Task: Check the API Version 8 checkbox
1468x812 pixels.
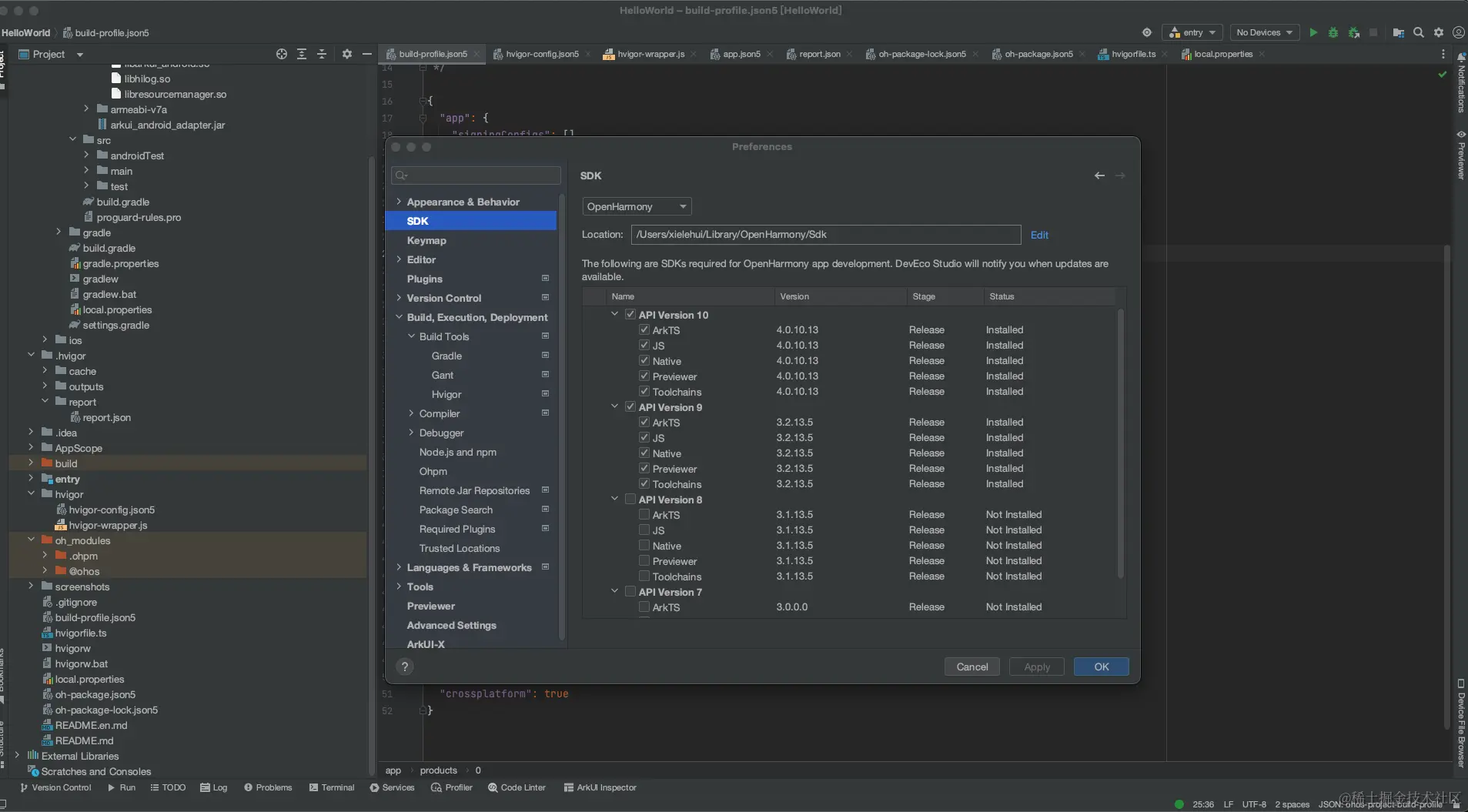Action: [x=630, y=500]
